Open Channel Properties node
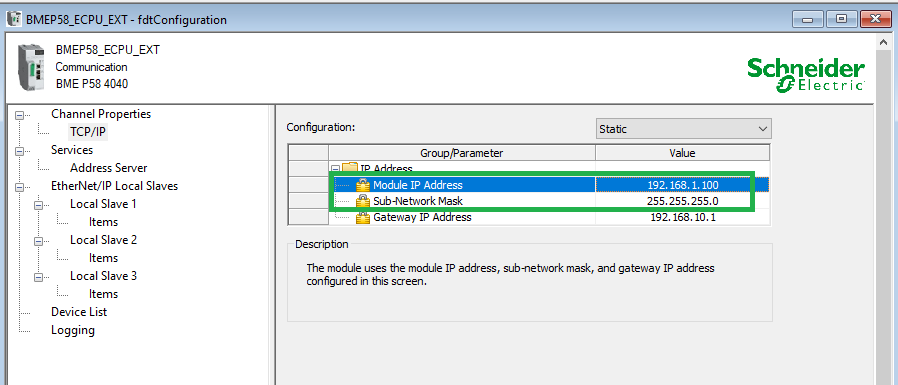 [101, 114]
